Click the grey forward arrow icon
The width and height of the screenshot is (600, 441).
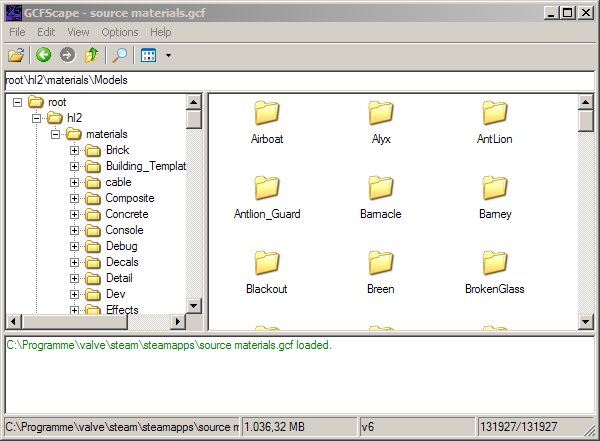point(67,55)
